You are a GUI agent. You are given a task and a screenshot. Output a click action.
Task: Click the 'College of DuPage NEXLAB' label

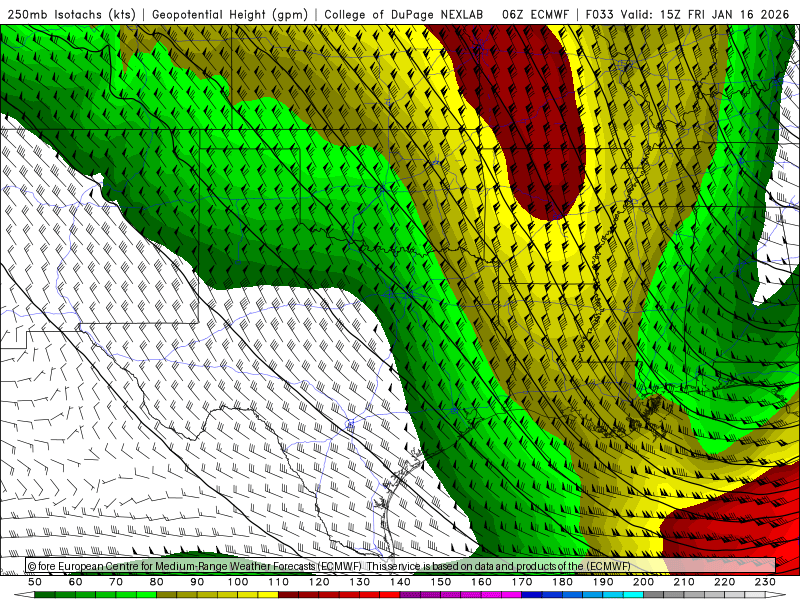click(x=404, y=14)
